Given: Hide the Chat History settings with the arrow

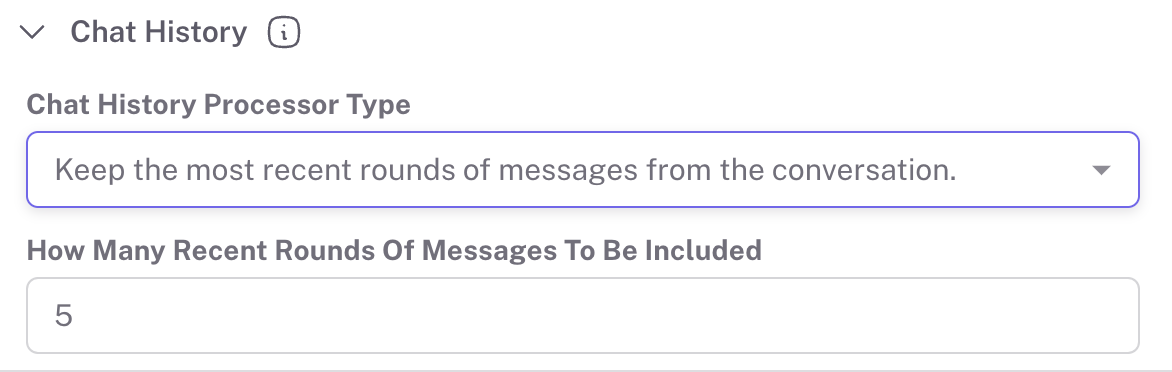Looking at the screenshot, I should [x=32, y=32].
